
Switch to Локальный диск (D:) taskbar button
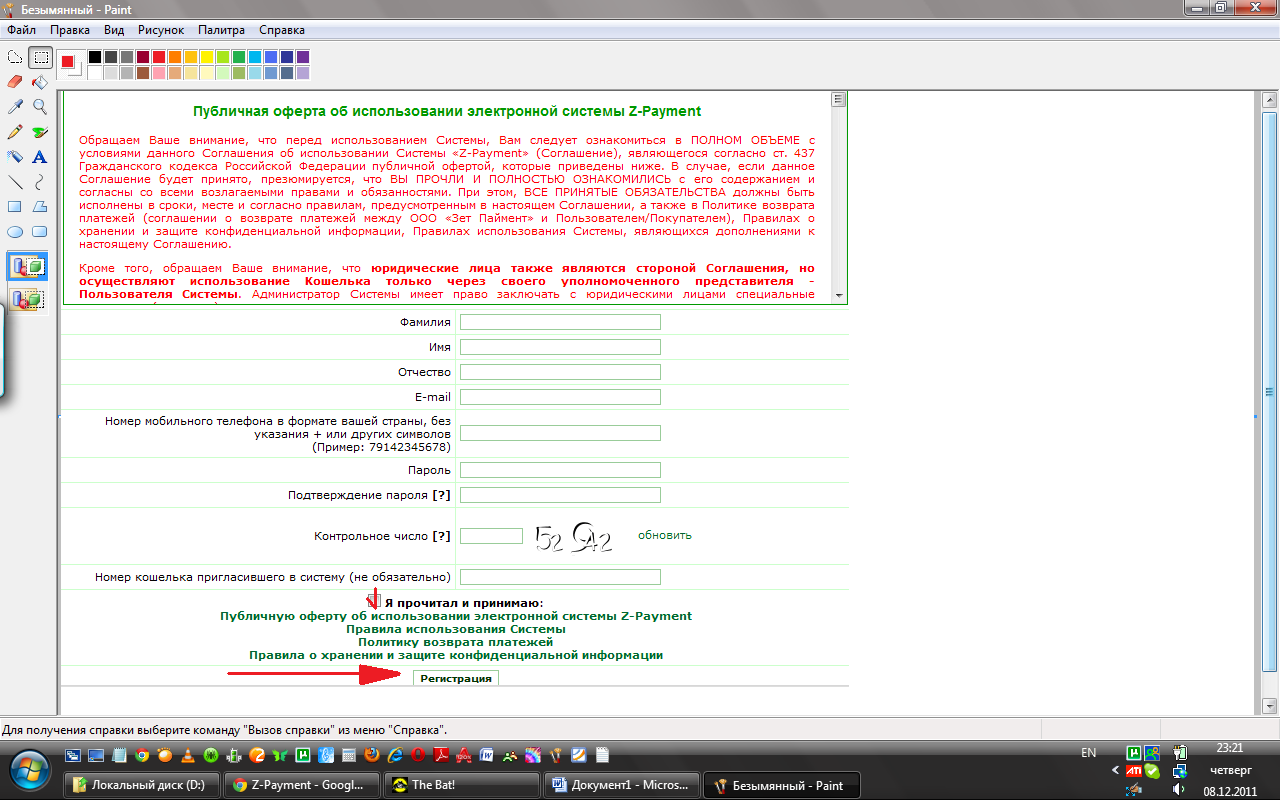tap(142, 785)
